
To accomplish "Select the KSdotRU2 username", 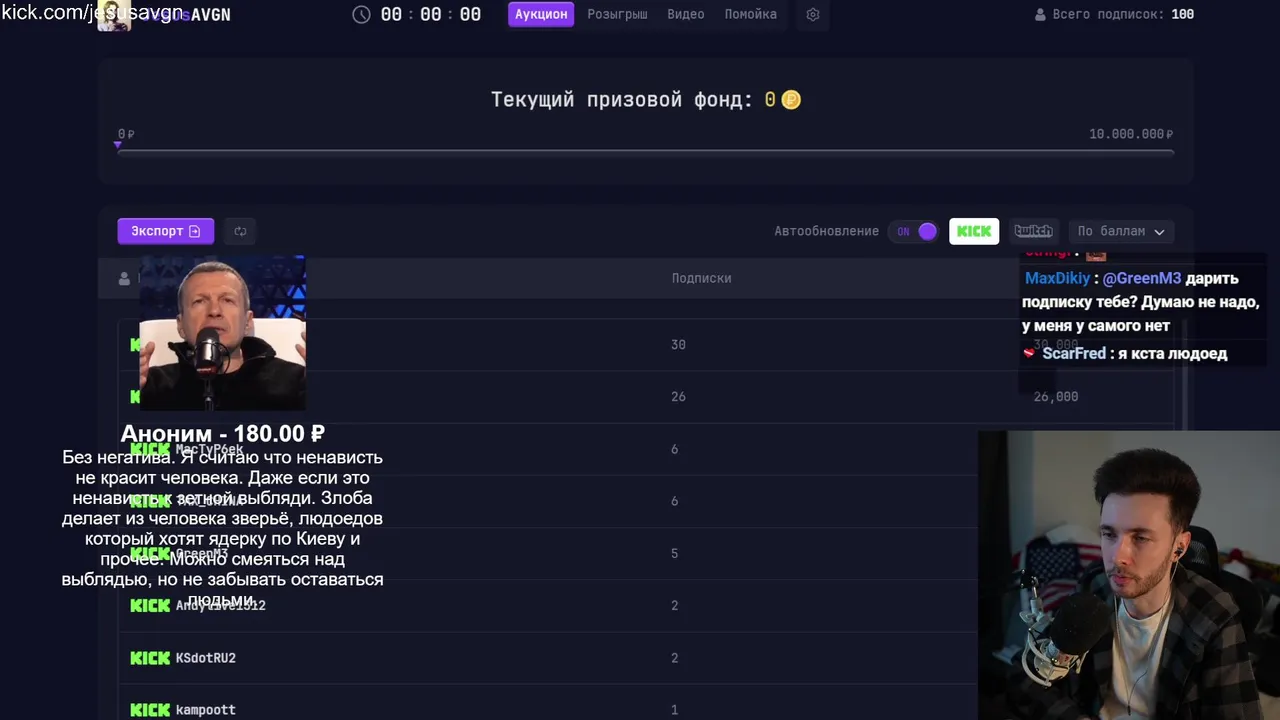I will (206, 658).
